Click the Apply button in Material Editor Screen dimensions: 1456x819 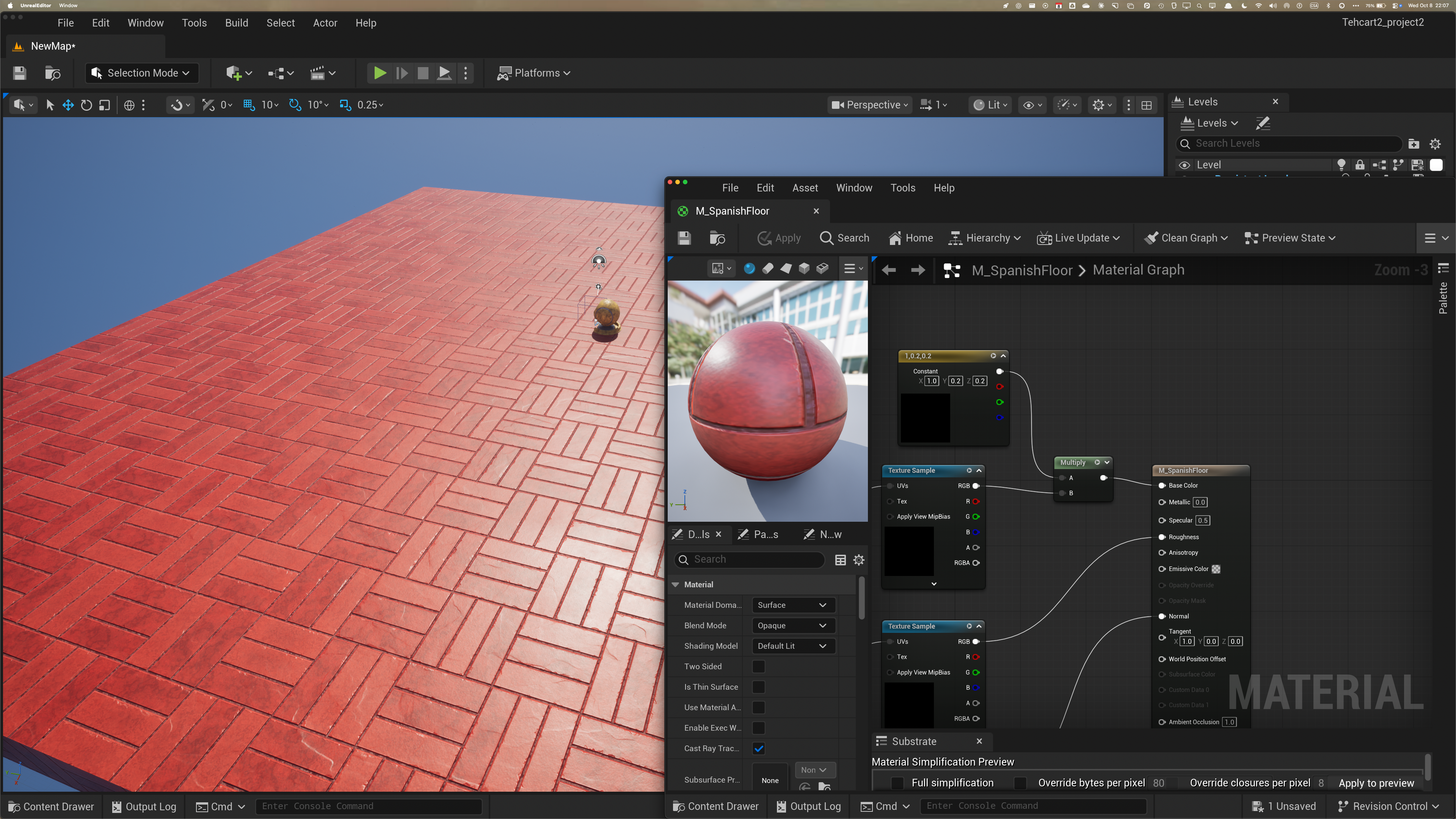click(x=779, y=238)
